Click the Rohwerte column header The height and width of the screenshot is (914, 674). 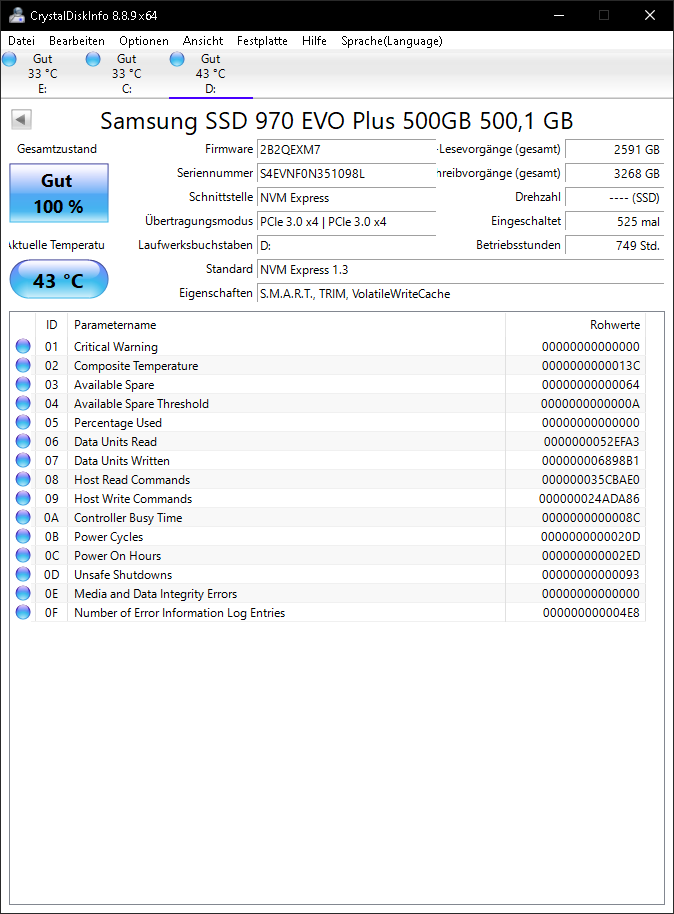coord(575,325)
